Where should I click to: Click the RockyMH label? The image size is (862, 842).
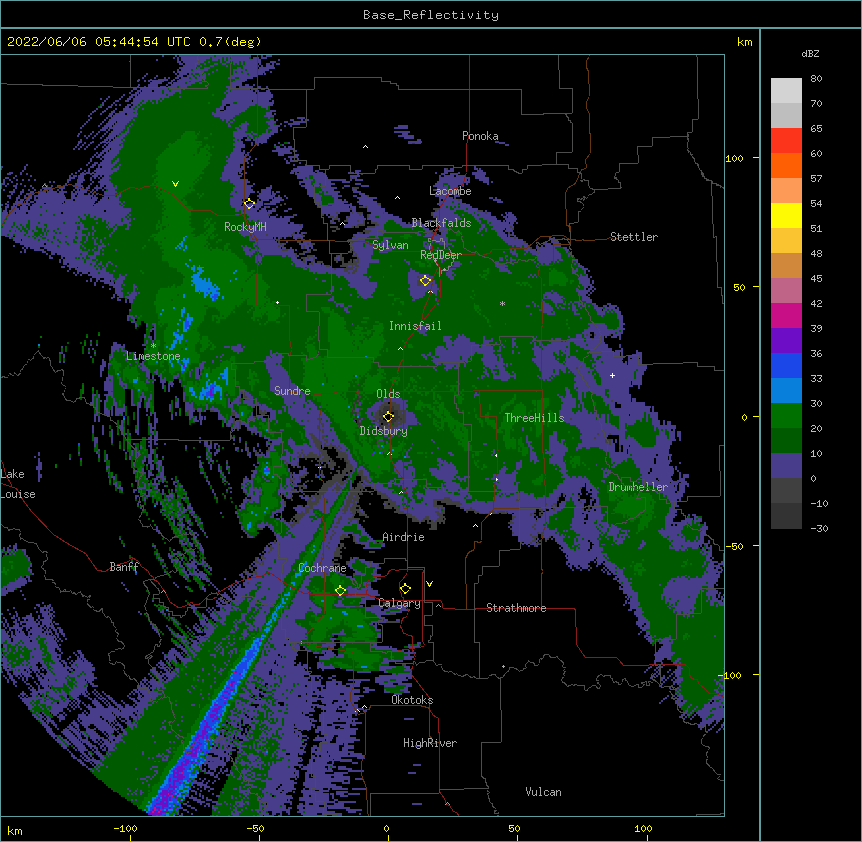[245, 227]
